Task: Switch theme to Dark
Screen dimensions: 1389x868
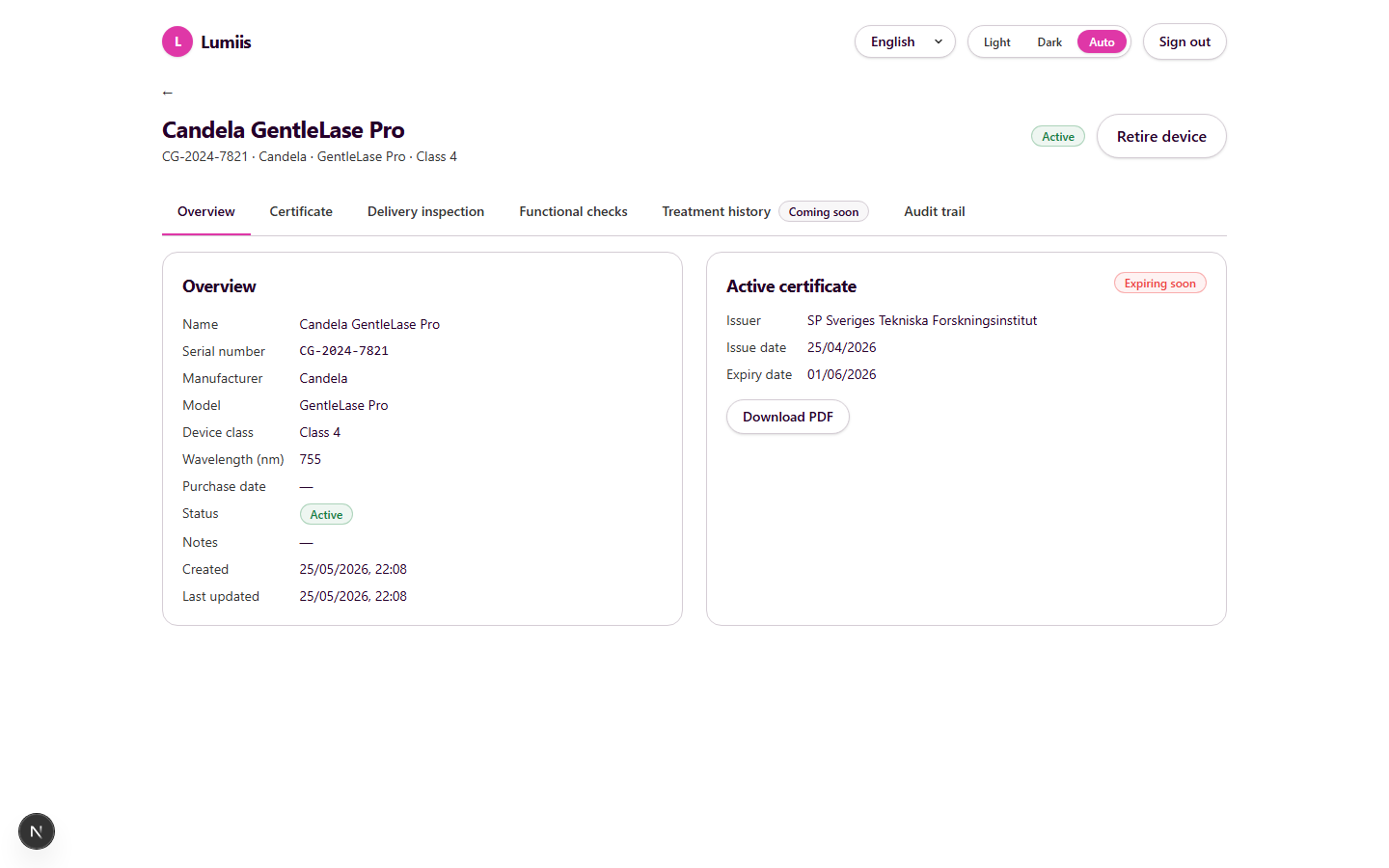Action: tap(1049, 42)
